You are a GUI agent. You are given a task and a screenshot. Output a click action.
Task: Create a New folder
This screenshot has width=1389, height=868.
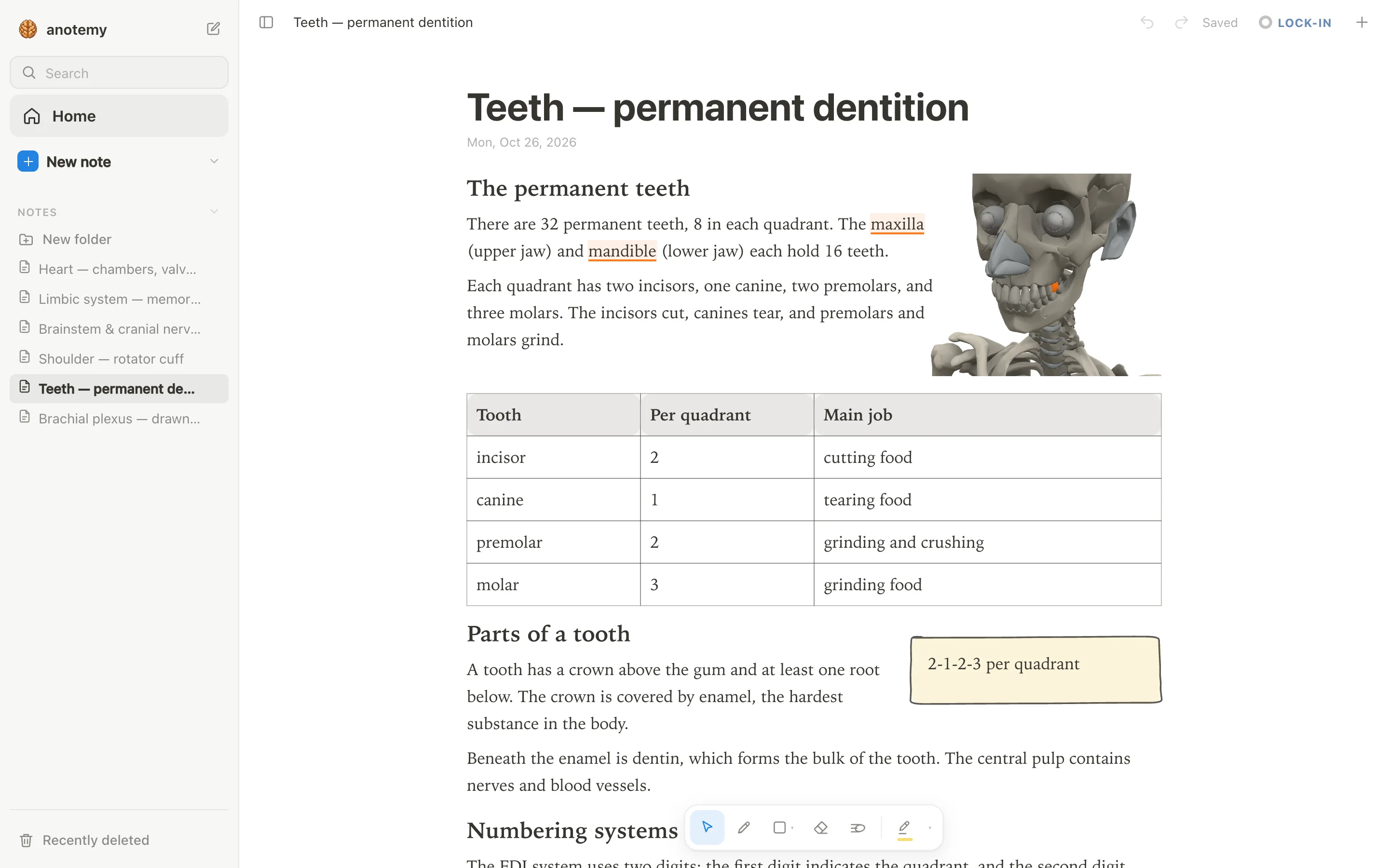[x=65, y=239]
